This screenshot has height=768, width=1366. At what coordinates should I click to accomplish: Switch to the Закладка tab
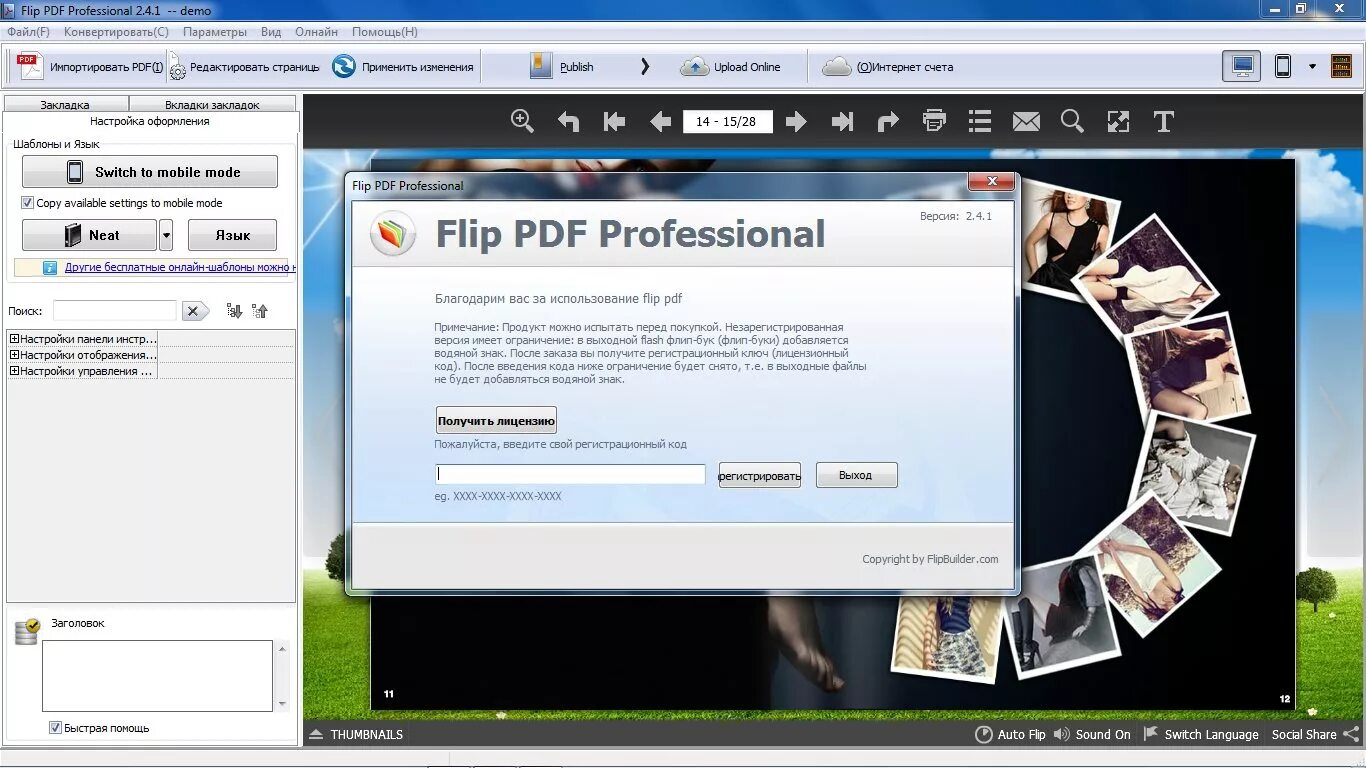[x=66, y=104]
